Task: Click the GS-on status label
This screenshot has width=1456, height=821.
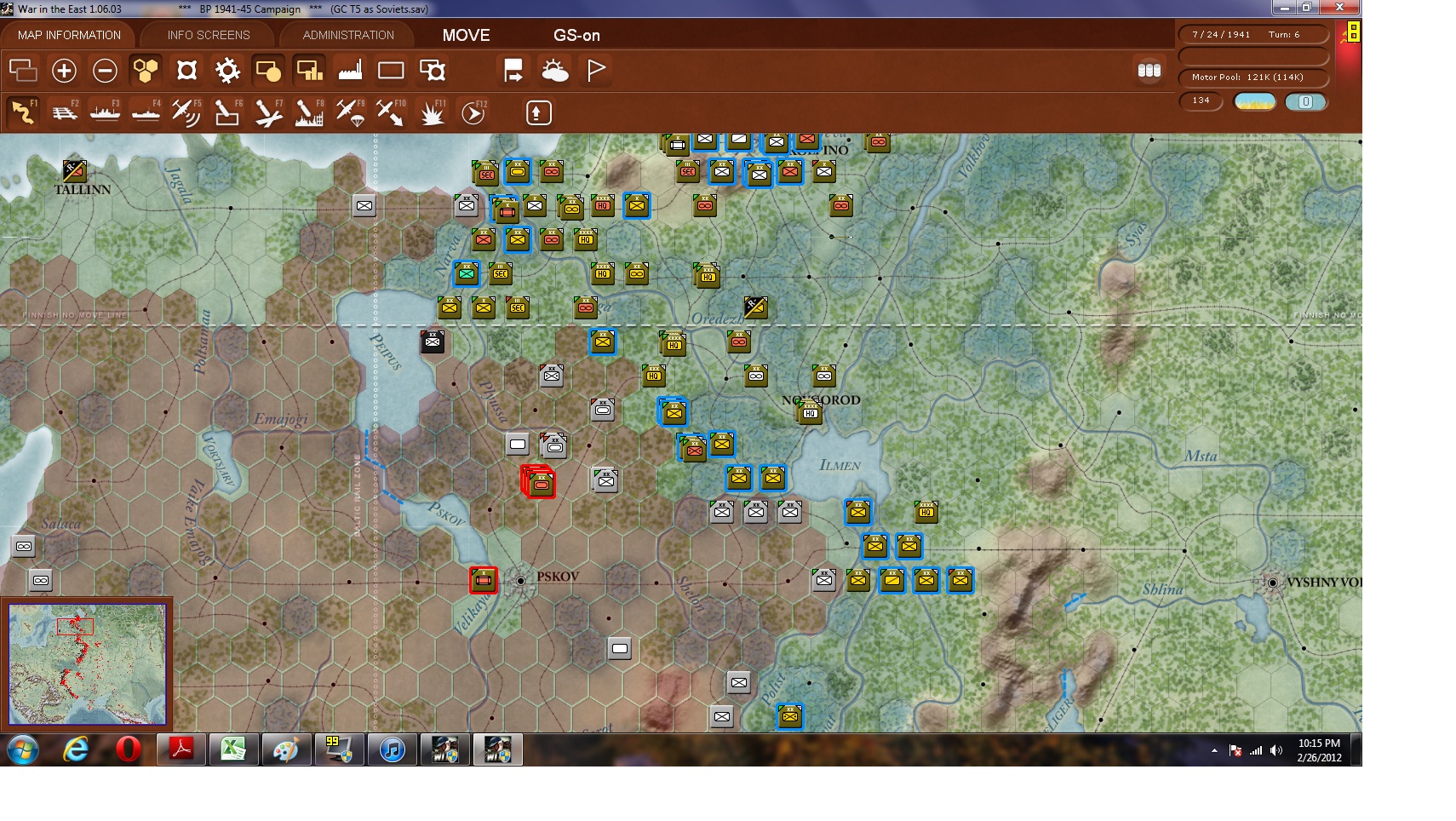Action: tap(576, 35)
